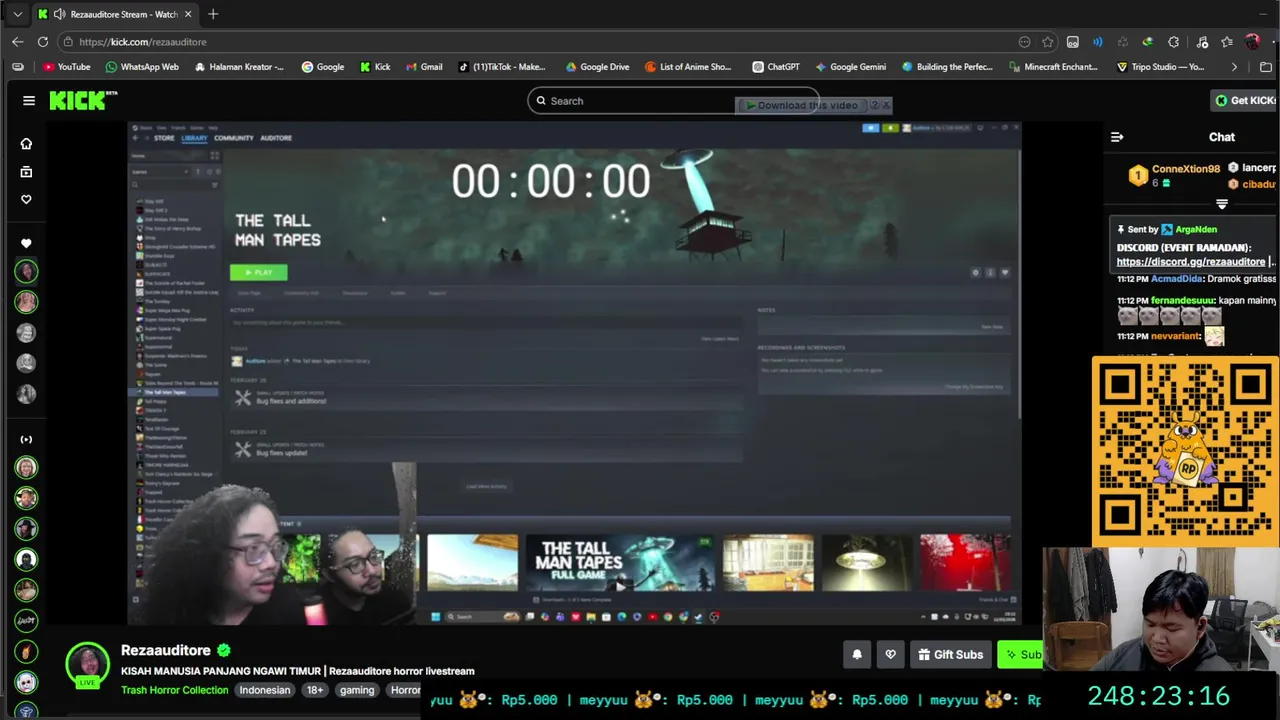Click browser back arrow
The height and width of the screenshot is (720, 1280).
[x=17, y=42]
